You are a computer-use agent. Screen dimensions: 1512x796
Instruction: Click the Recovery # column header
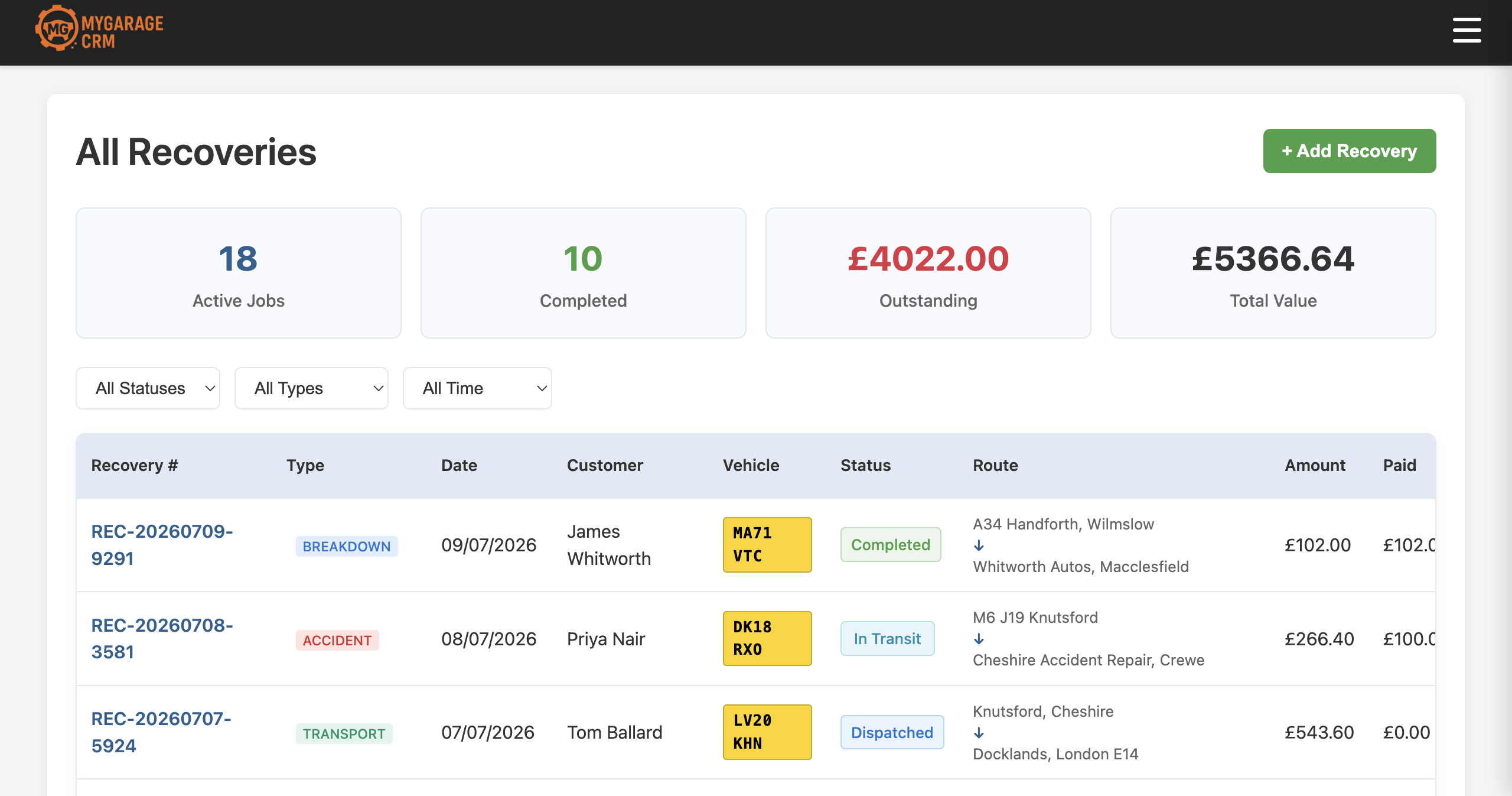click(x=135, y=466)
